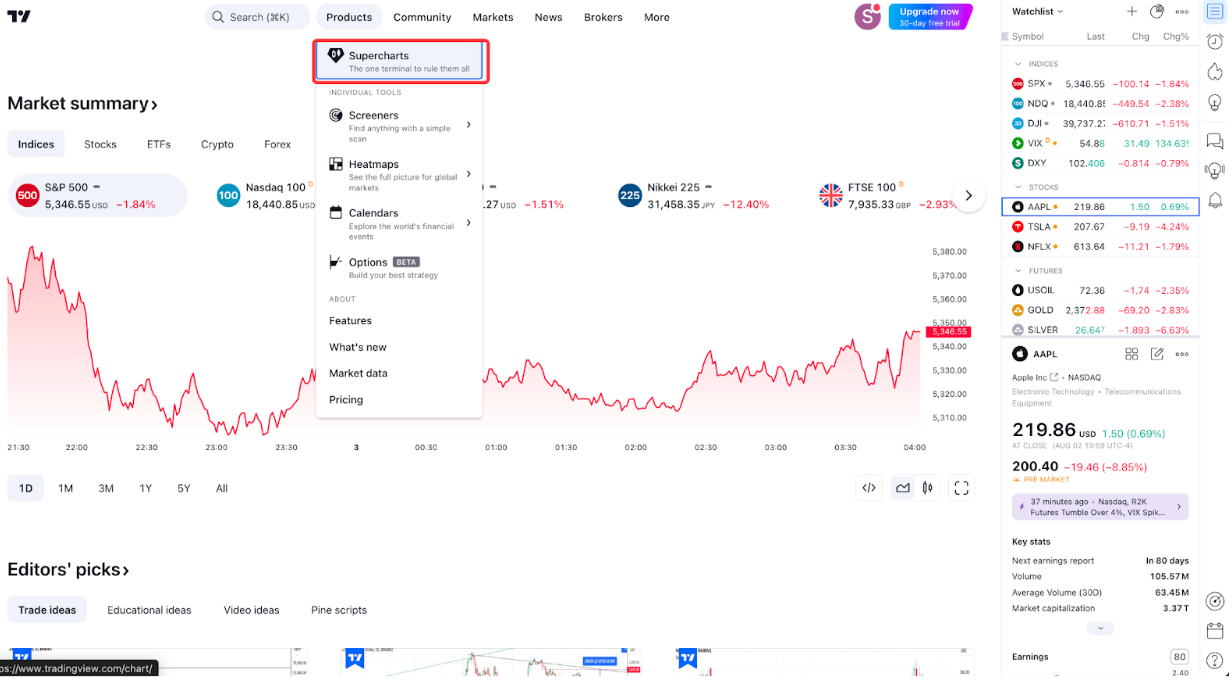
Task: Click the plus icon to add symbol to watchlist
Action: point(1132,12)
